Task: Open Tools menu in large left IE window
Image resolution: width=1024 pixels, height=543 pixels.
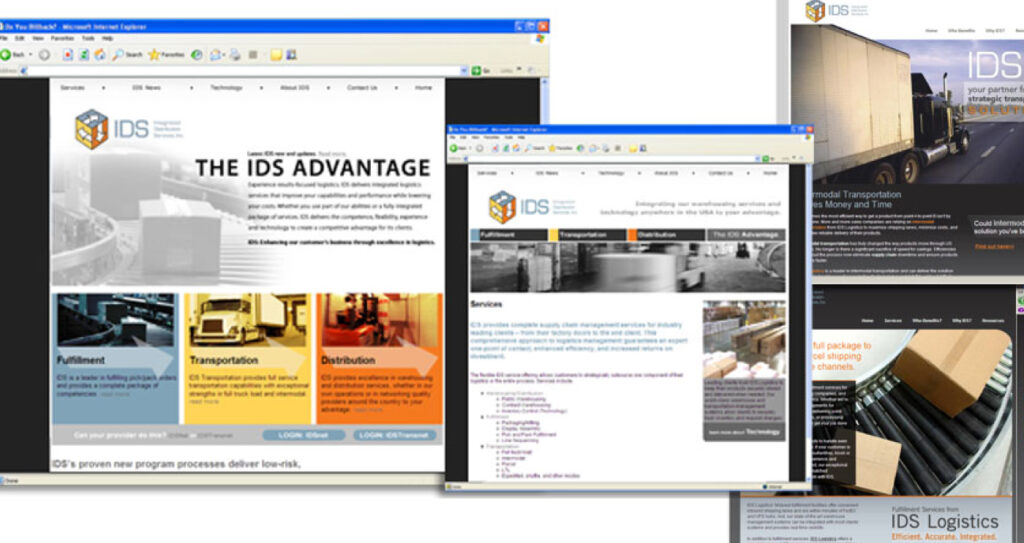Action: click(x=88, y=38)
